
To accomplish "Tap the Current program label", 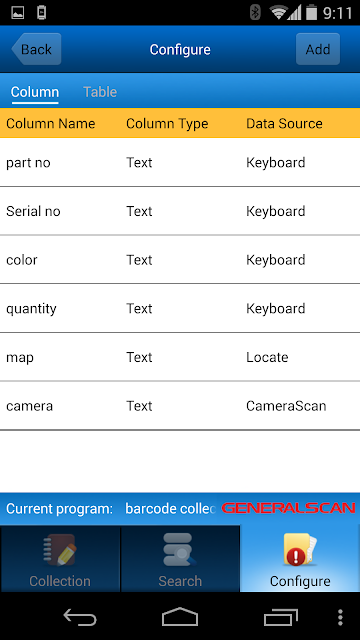I will tap(59, 509).
